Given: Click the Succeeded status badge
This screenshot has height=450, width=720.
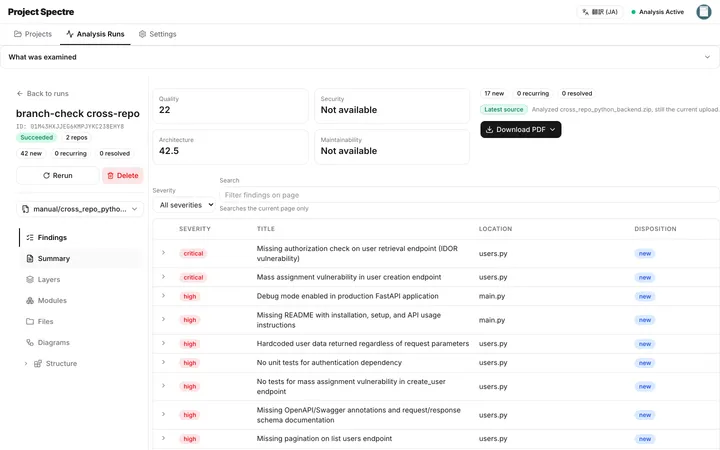Looking at the screenshot, I should 37,137.
